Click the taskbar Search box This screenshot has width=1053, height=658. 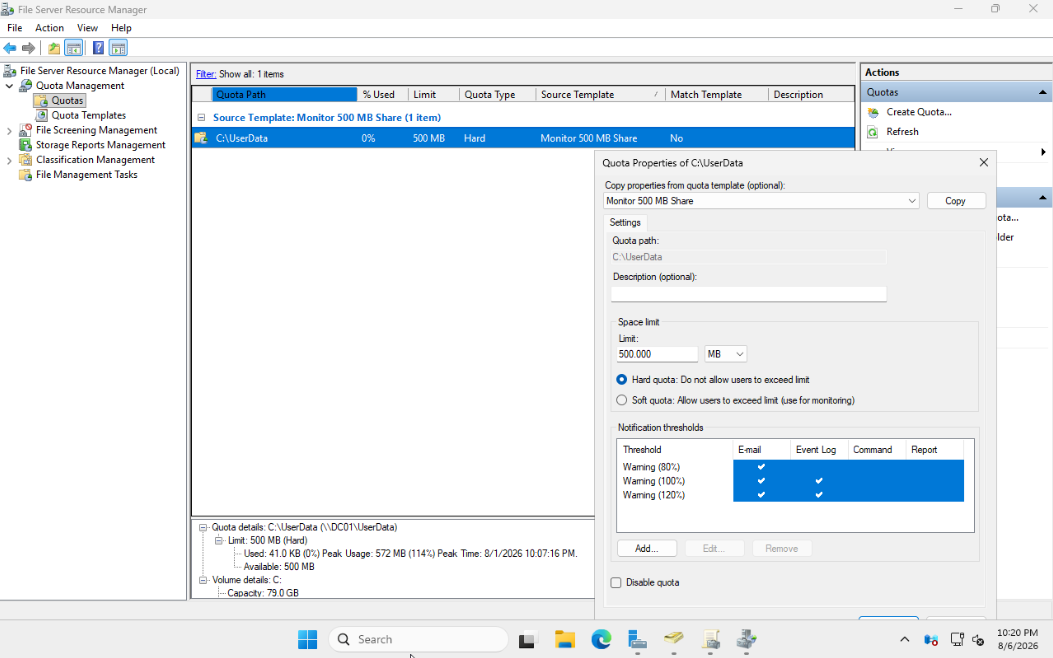(x=418, y=639)
